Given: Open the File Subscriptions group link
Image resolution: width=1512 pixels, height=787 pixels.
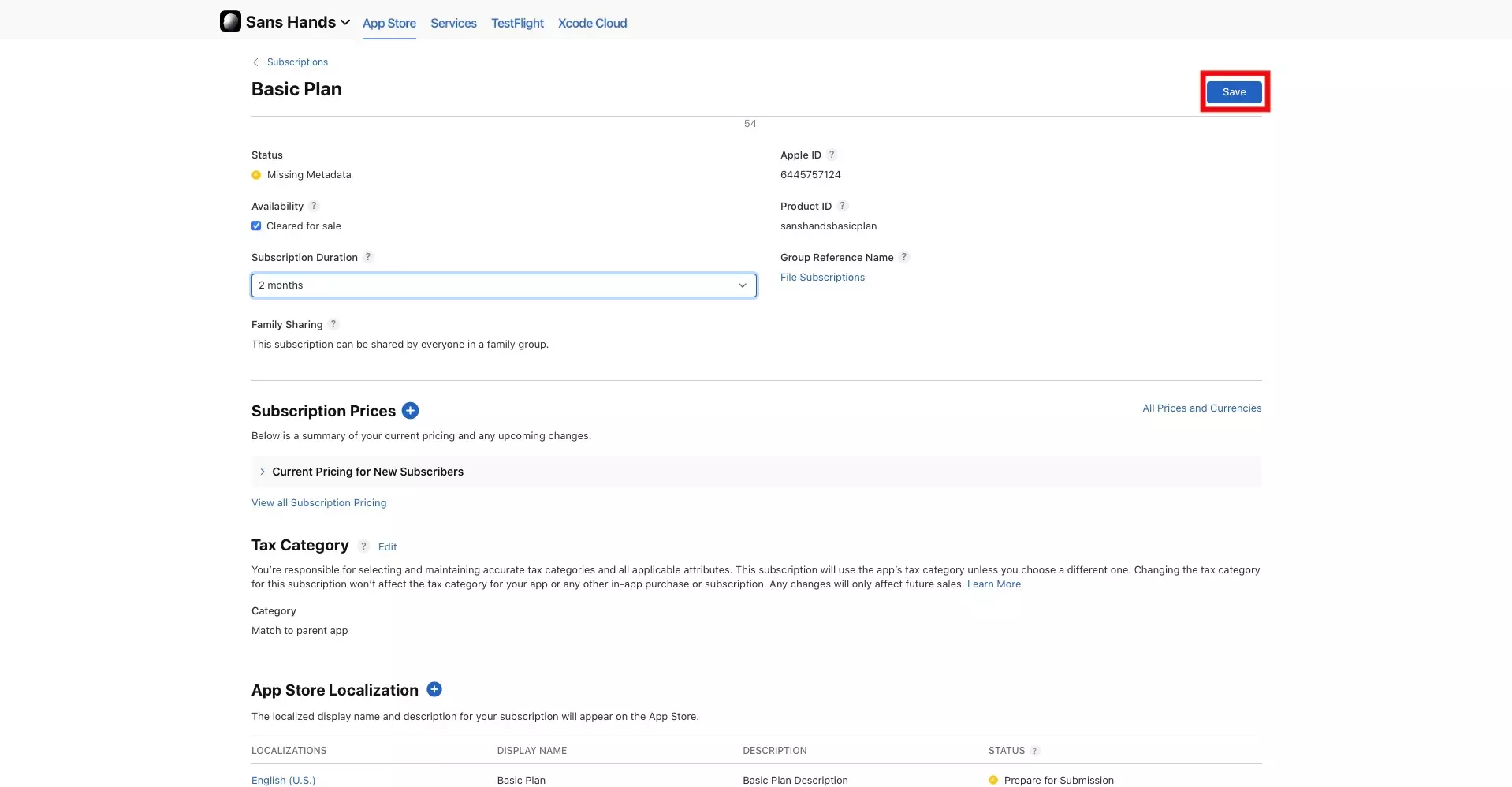Looking at the screenshot, I should [822, 278].
